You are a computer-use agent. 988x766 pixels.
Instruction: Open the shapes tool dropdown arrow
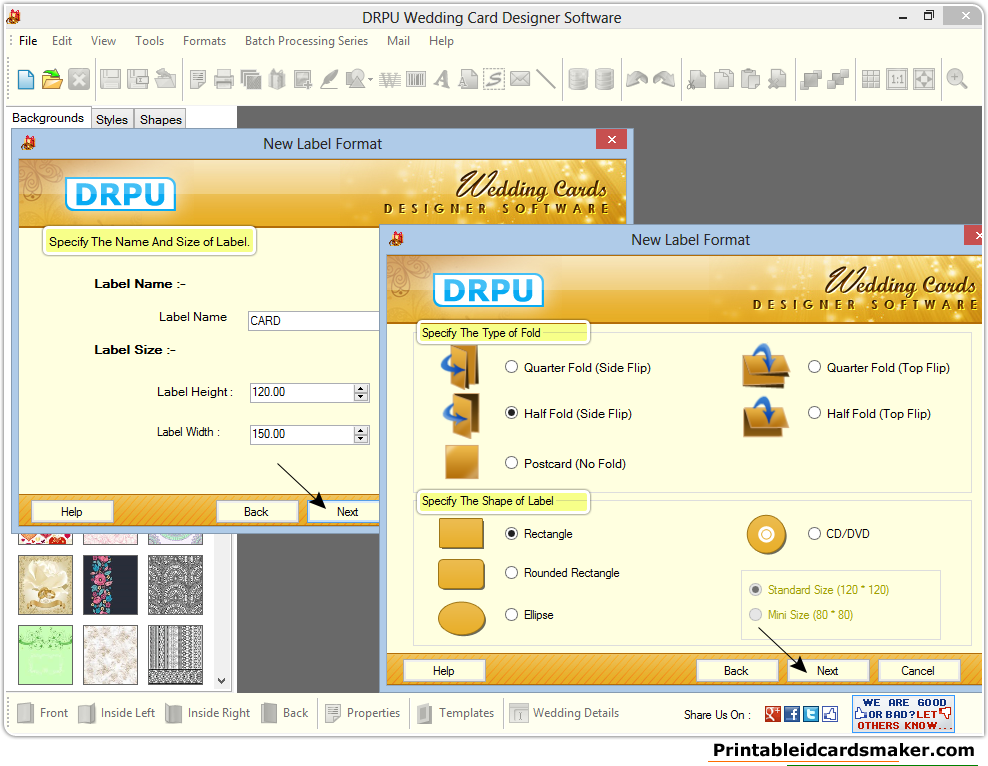click(370, 80)
